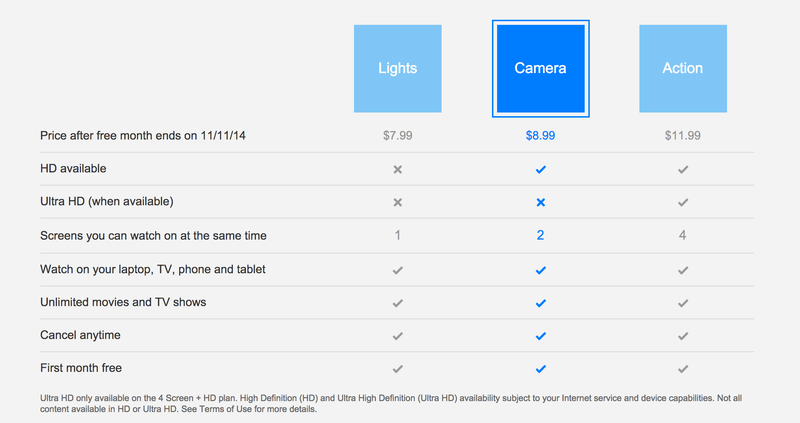Screen dimensions: 800x423
Task: Select the Camera plan tile
Action: coord(540,68)
